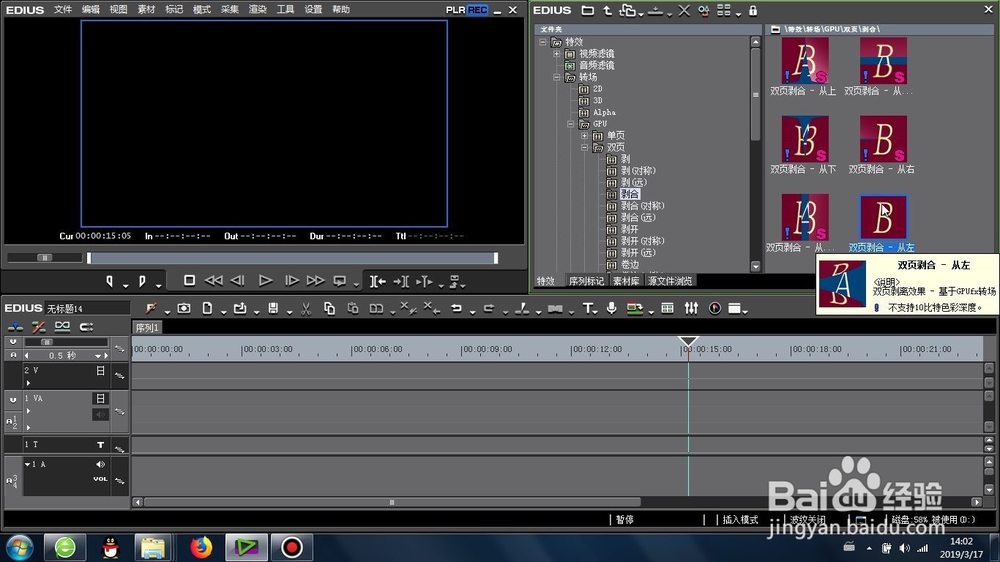Open the Create Title dropdown arrow
The width and height of the screenshot is (1000, 562).
pyautogui.click(x=596, y=312)
